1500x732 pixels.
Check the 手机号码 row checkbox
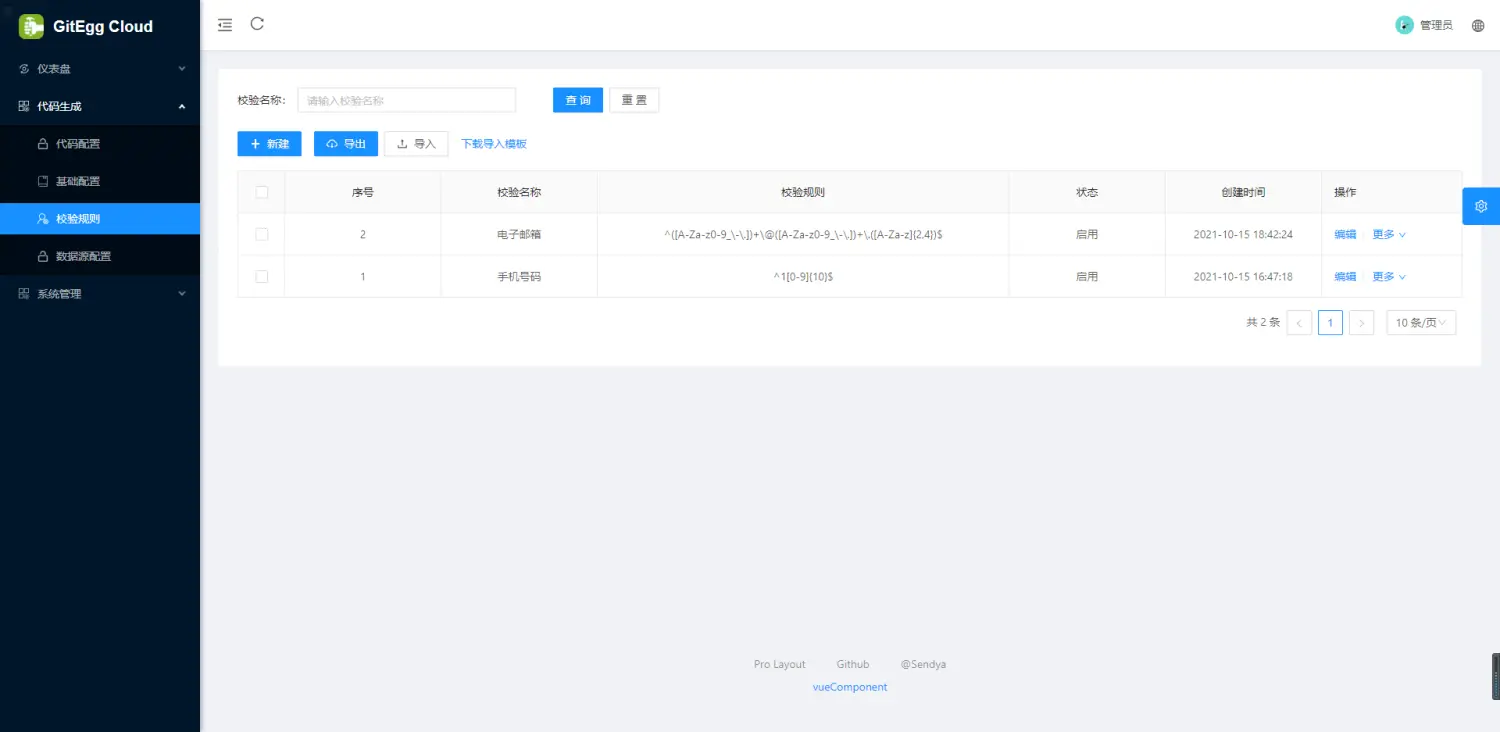[262, 276]
